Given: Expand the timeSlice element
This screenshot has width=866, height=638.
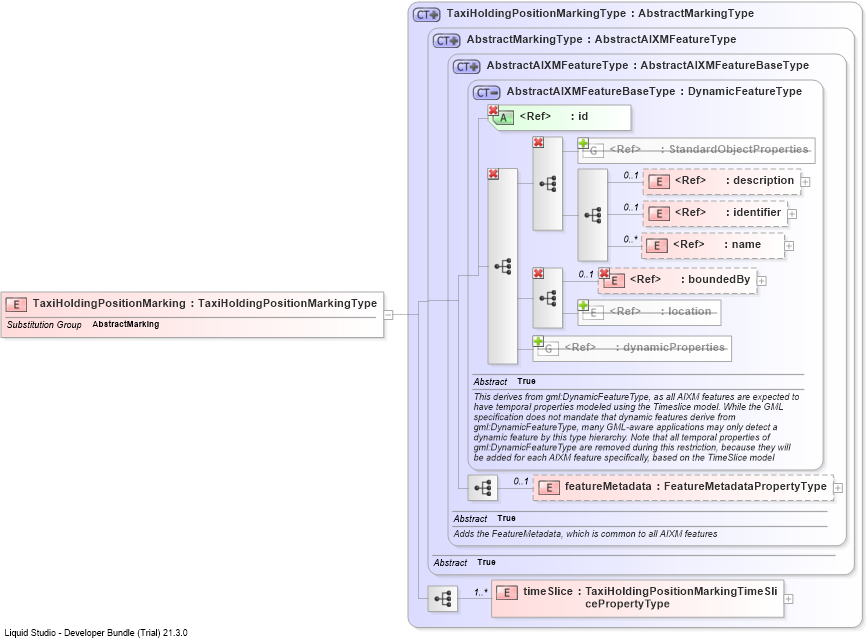Looking at the screenshot, I should tap(789, 599).
